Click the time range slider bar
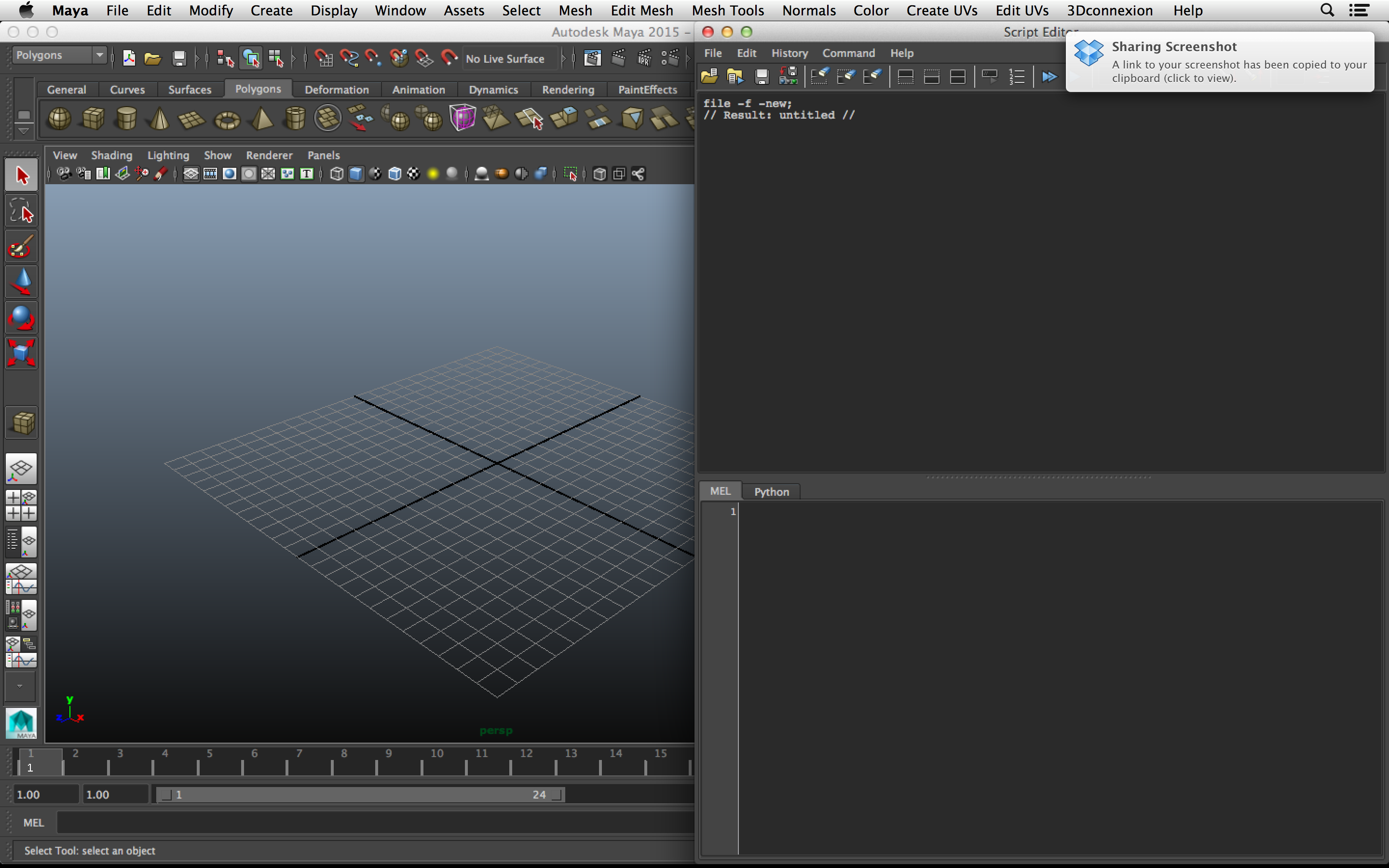Image resolution: width=1389 pixels, height=868 pixels. tap(360, 795)
